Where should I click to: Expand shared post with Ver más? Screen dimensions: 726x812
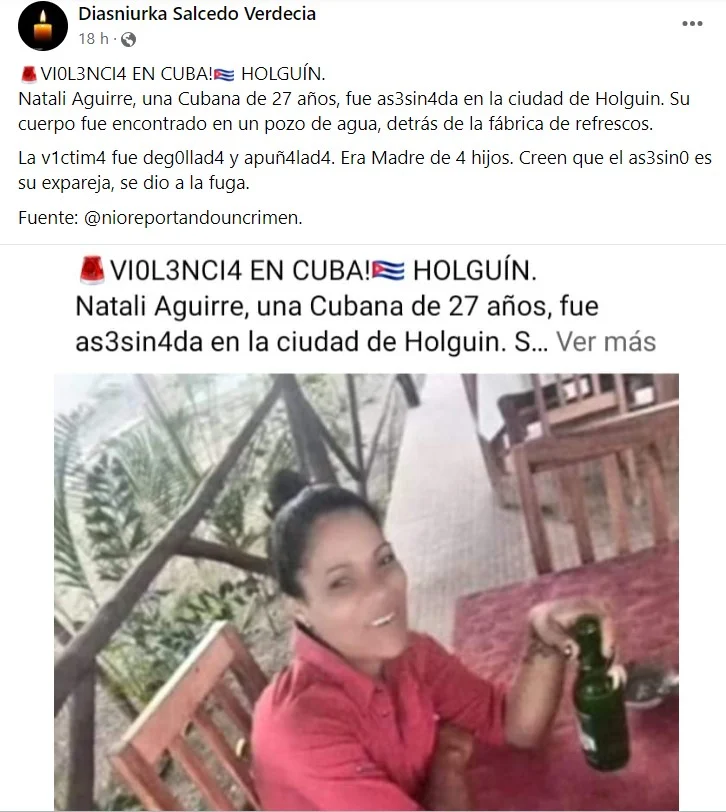point(606,342)
